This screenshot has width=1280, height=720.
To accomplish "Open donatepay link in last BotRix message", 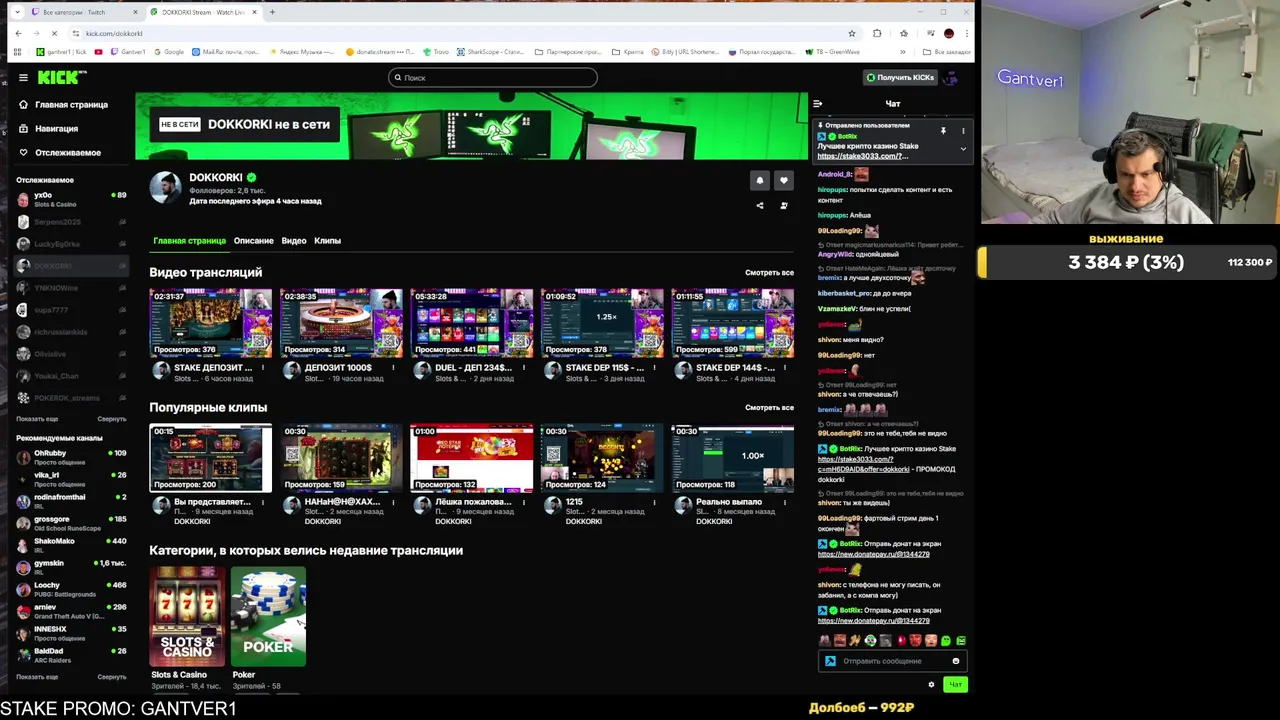I will [x=873, y=621].
